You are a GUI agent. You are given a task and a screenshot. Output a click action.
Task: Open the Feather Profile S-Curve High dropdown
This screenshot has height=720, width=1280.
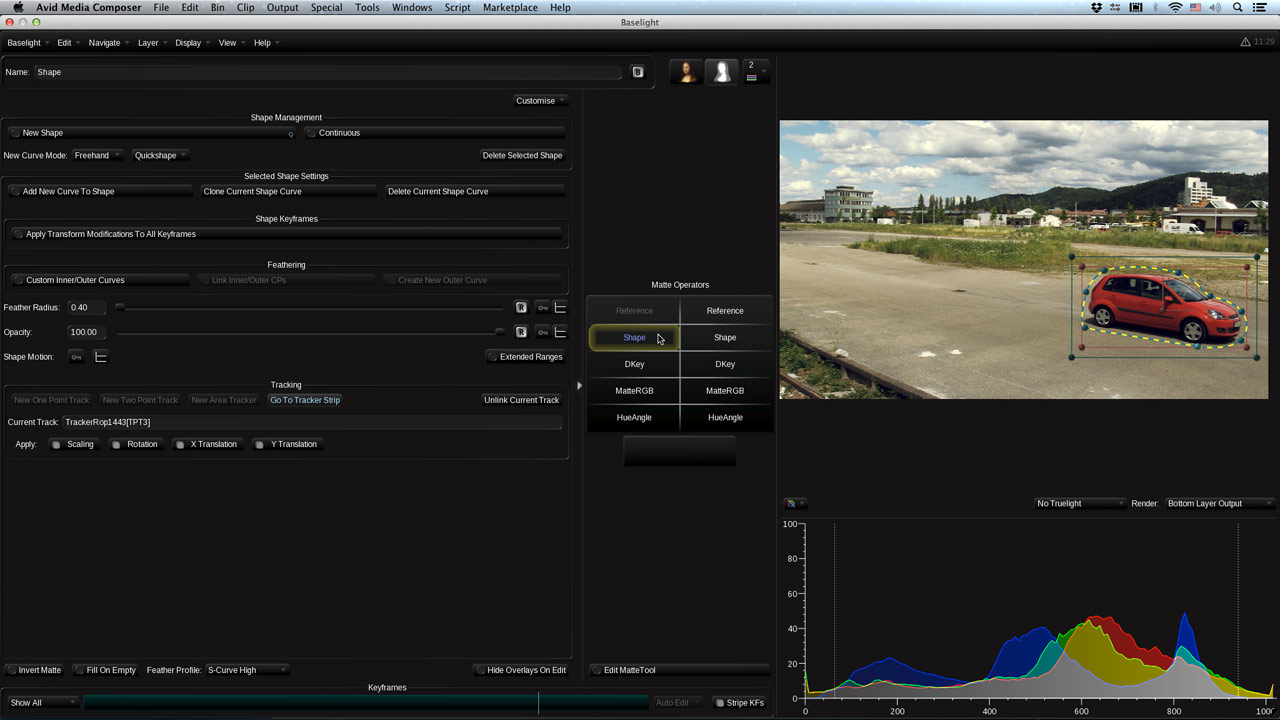coord(246,670)
